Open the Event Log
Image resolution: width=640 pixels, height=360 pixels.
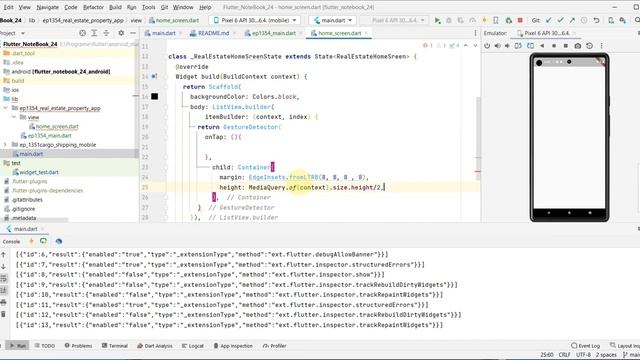click(x=586, y=346)
